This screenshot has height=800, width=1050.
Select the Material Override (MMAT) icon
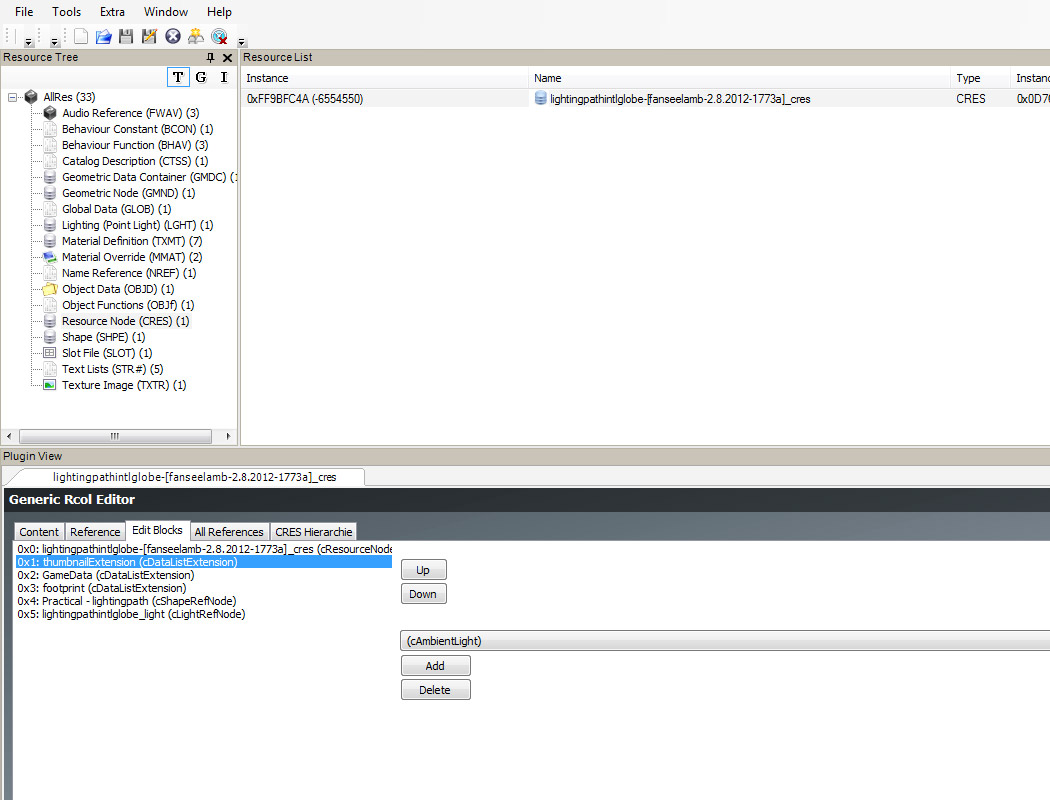[x=49, y=257]
